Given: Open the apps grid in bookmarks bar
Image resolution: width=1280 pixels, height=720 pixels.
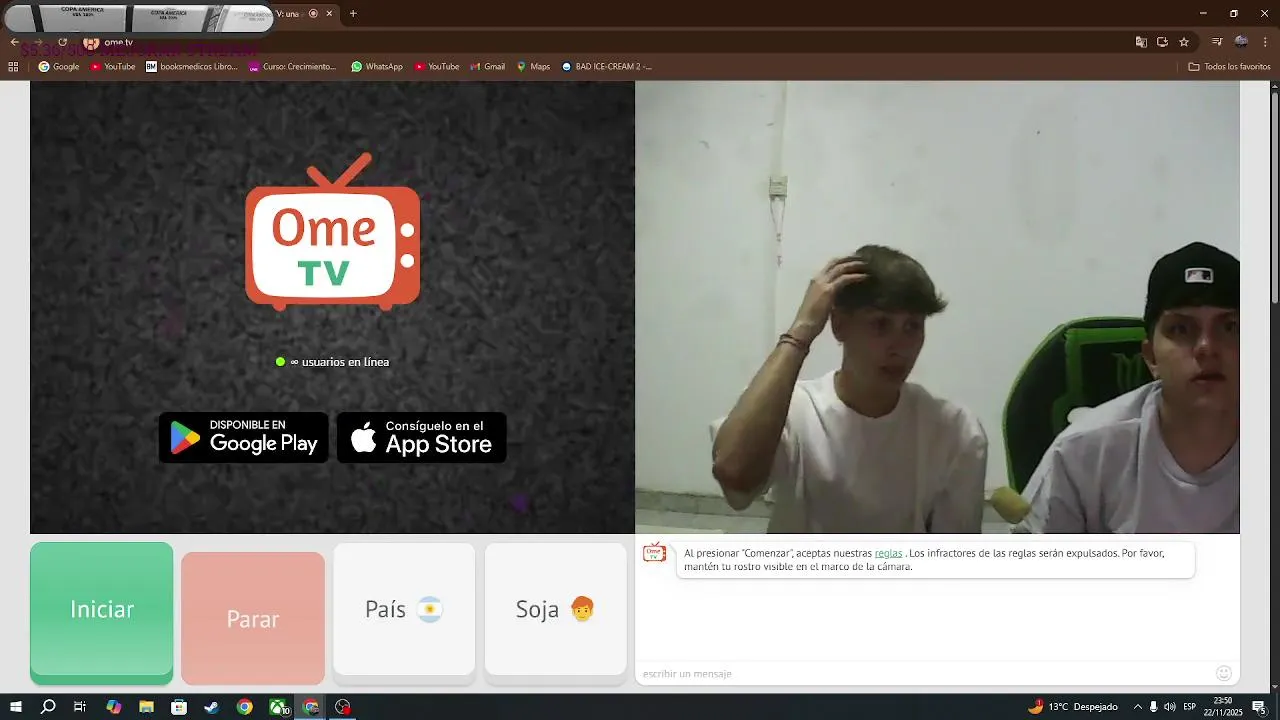Looking at the screenshot, I should (x=13, y=67).
